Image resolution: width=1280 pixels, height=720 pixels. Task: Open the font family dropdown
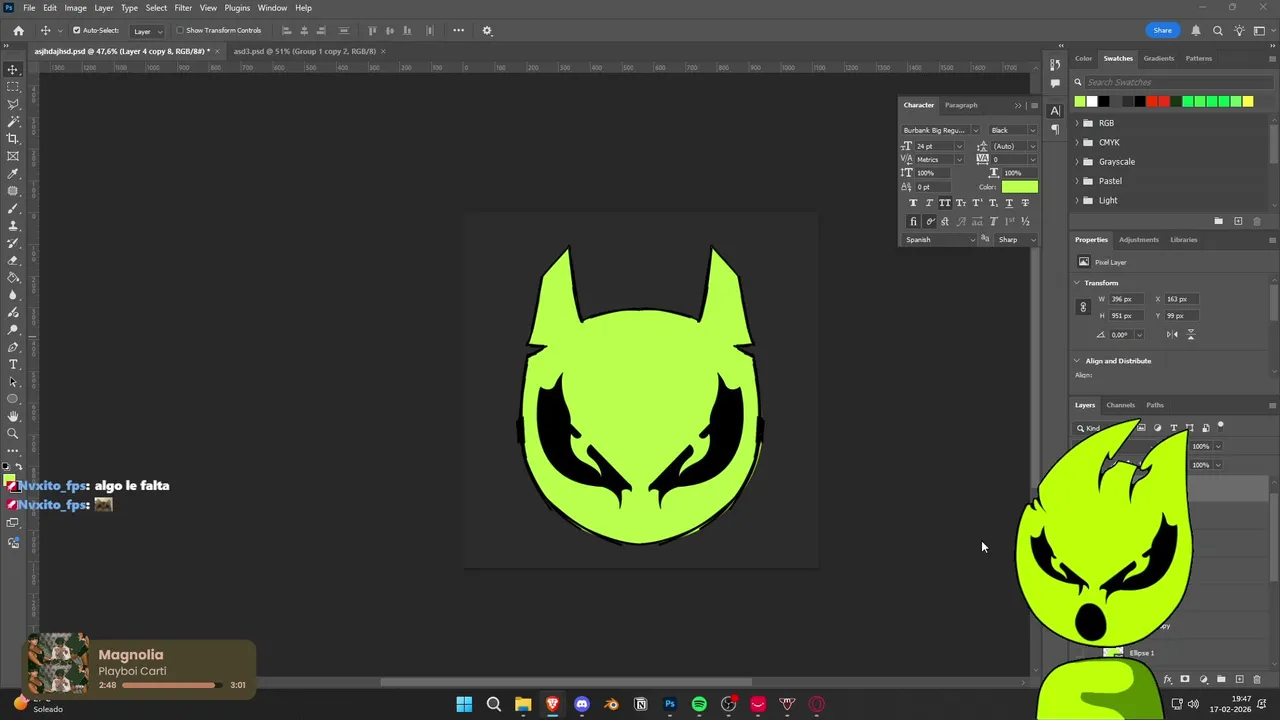940,130
